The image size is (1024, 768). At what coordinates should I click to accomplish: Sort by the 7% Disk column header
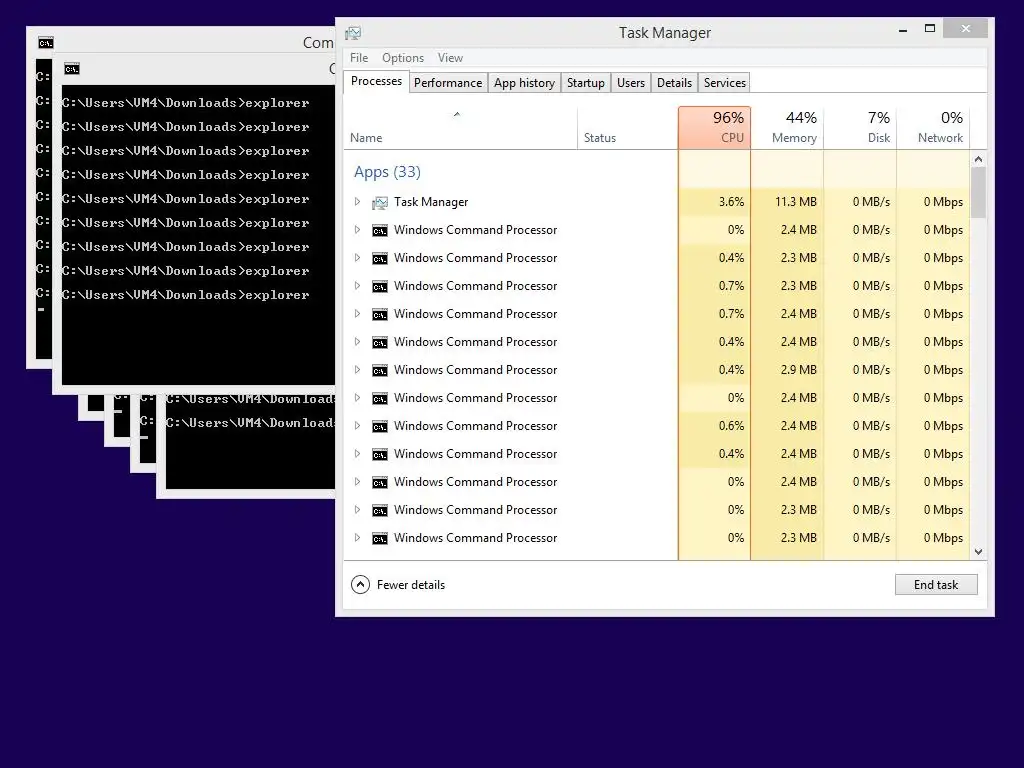tap(860, 127)
